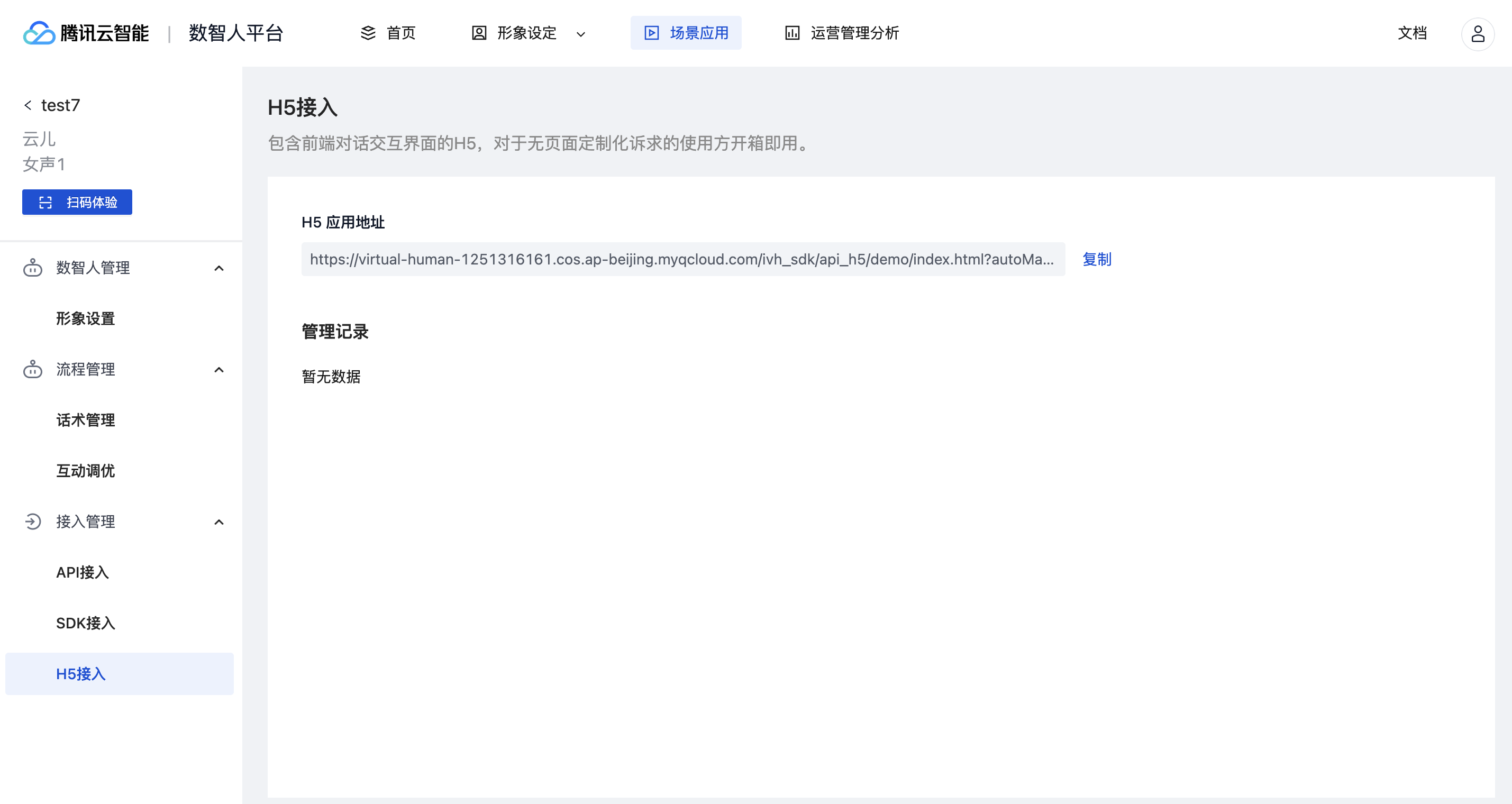Collapse the 接入管理 section chevron
This screenshot has height=804, width=1512.
click(x=219, y=522)
